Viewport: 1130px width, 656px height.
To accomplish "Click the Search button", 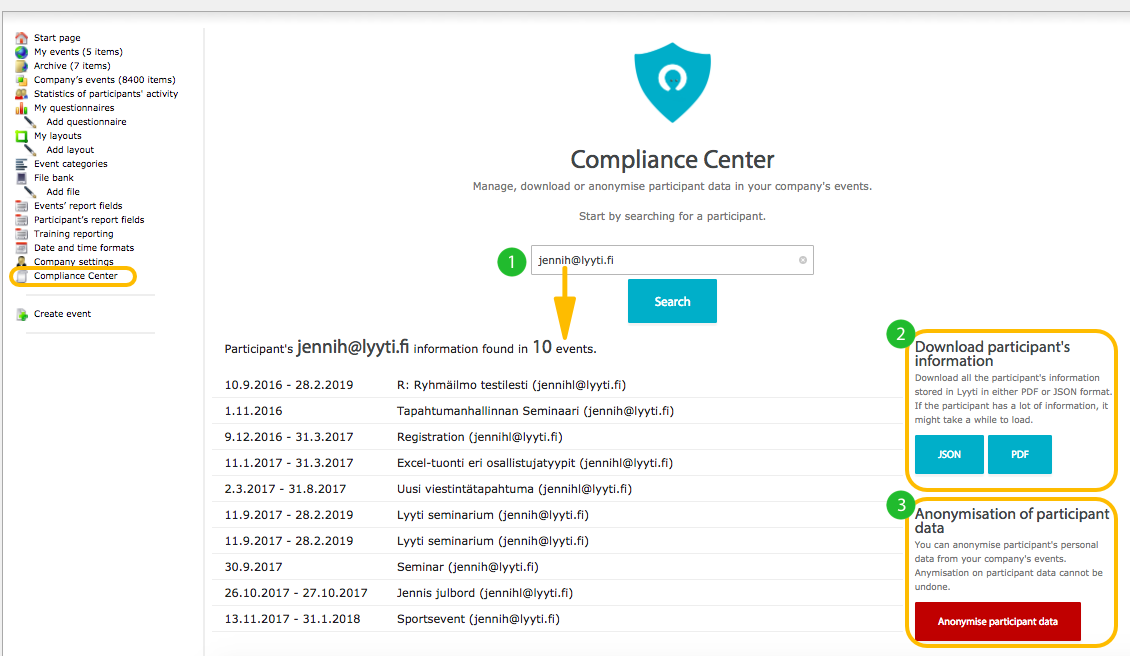I will (672, 301).
